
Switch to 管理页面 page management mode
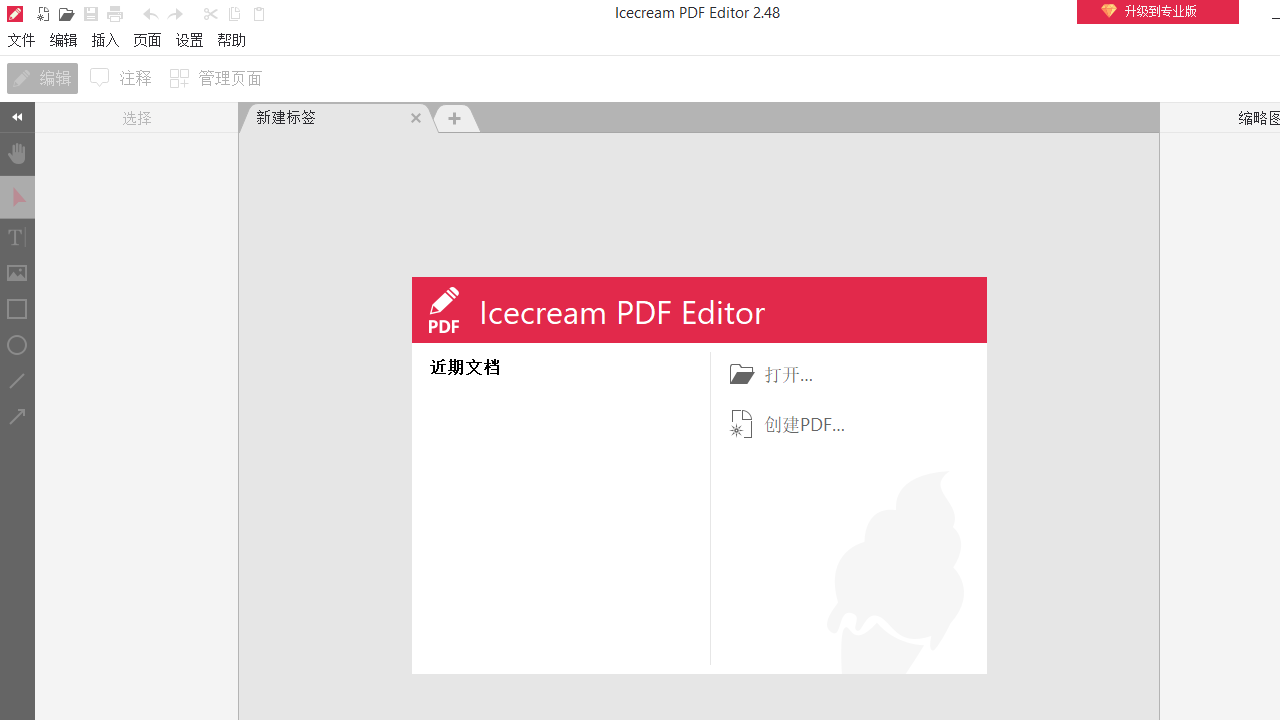click(215, 78)
